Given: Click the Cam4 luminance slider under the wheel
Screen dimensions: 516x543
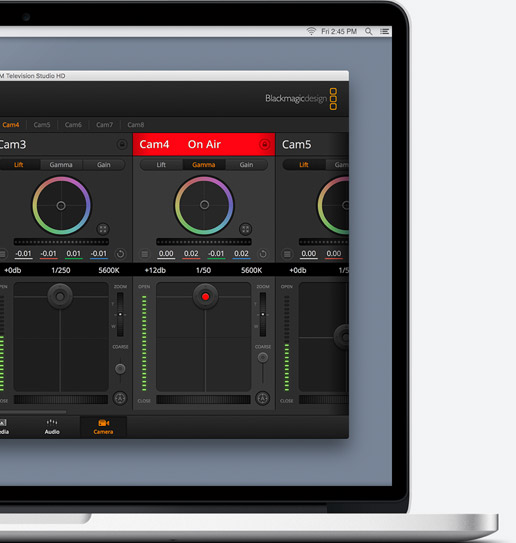Looking at the screenshot, I should [204, 242].
